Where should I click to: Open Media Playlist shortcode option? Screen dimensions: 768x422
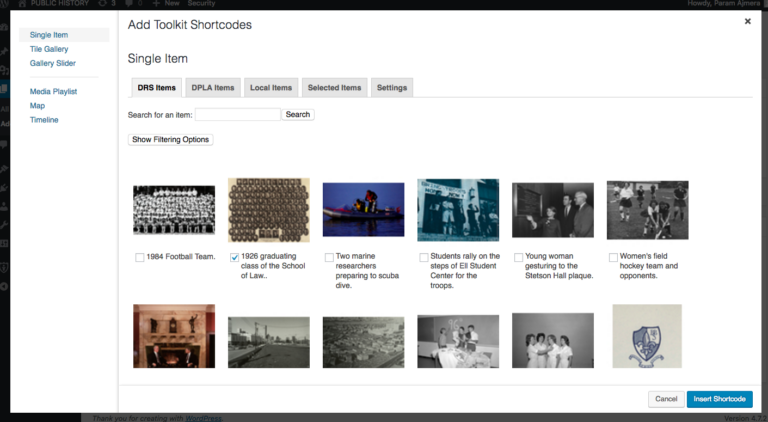53,92
